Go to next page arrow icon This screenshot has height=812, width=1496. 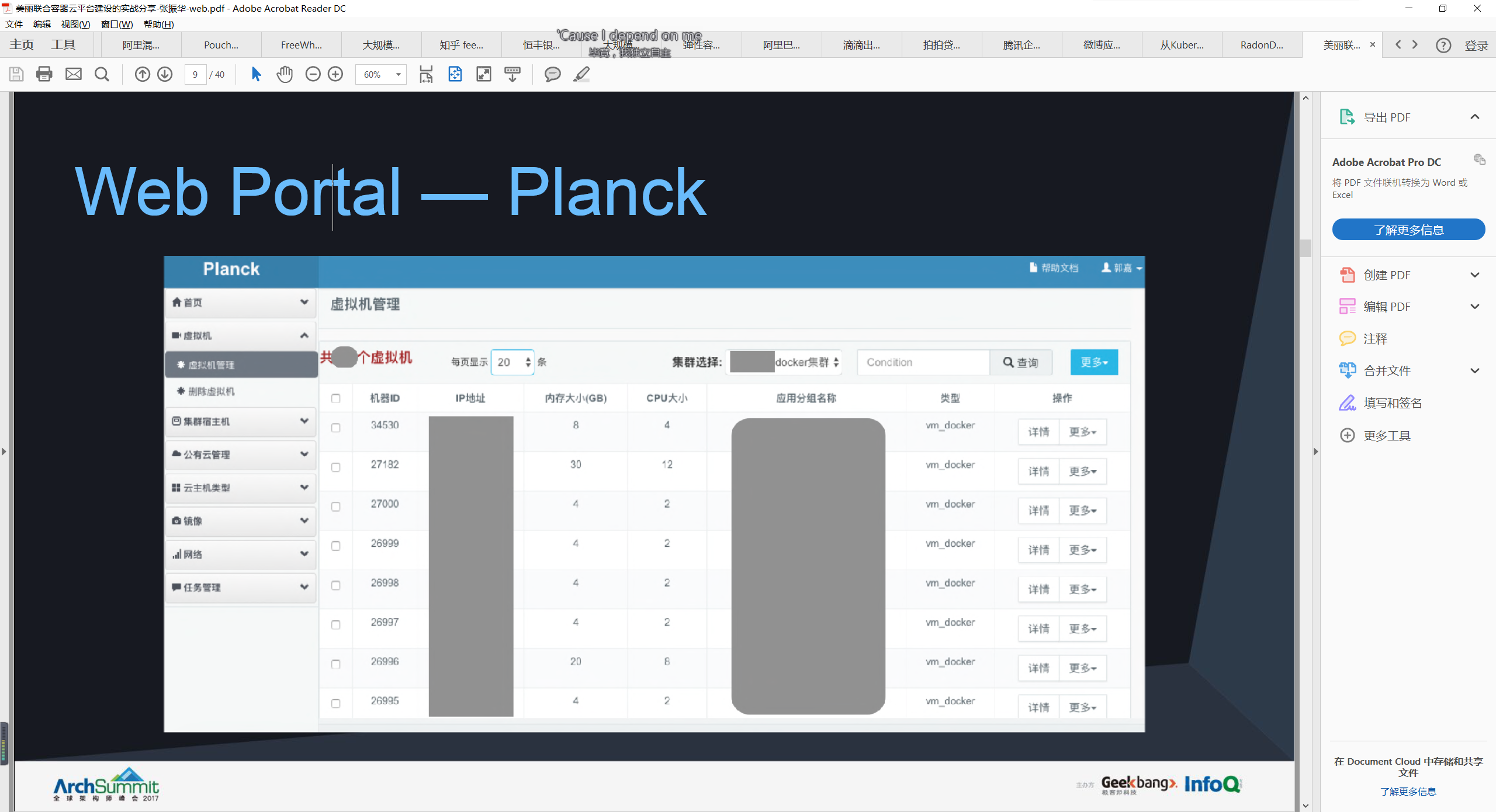coord(165,74)
